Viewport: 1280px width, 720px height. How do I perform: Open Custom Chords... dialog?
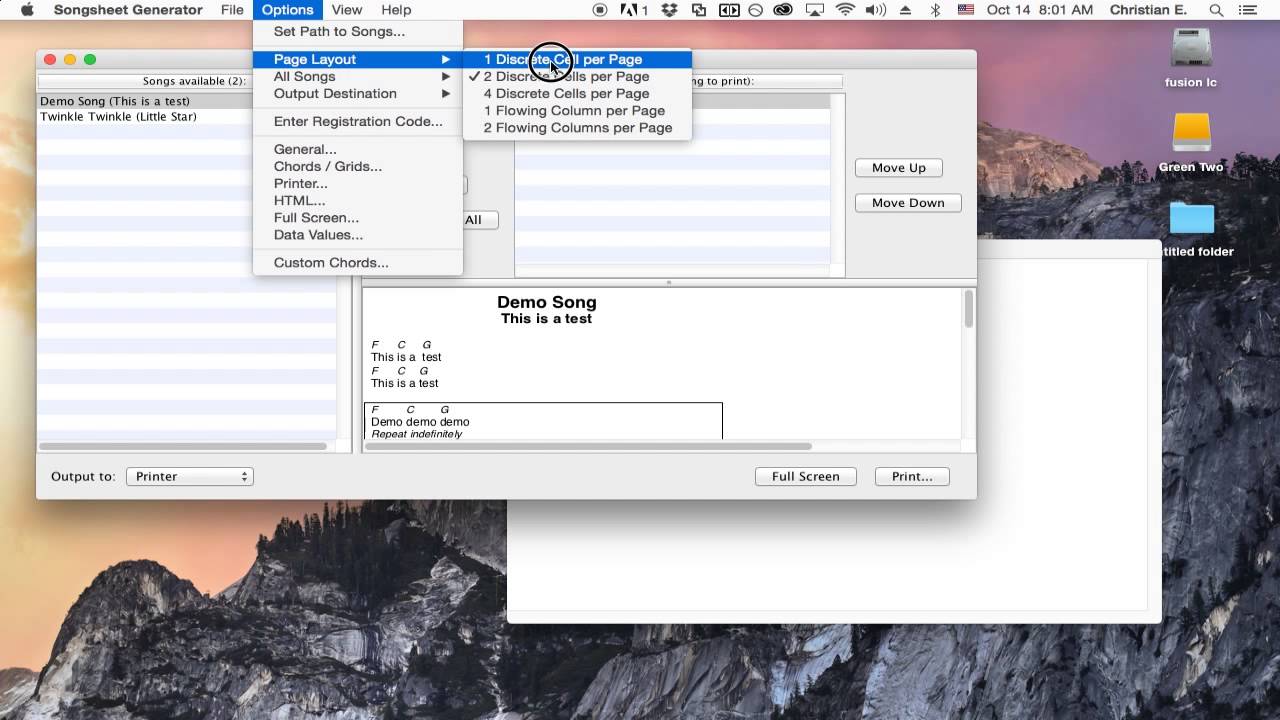(x=358, y=263)
